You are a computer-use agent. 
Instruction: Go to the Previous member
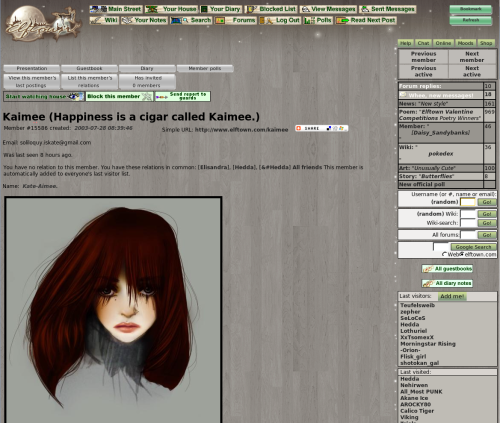pos(423,57)
